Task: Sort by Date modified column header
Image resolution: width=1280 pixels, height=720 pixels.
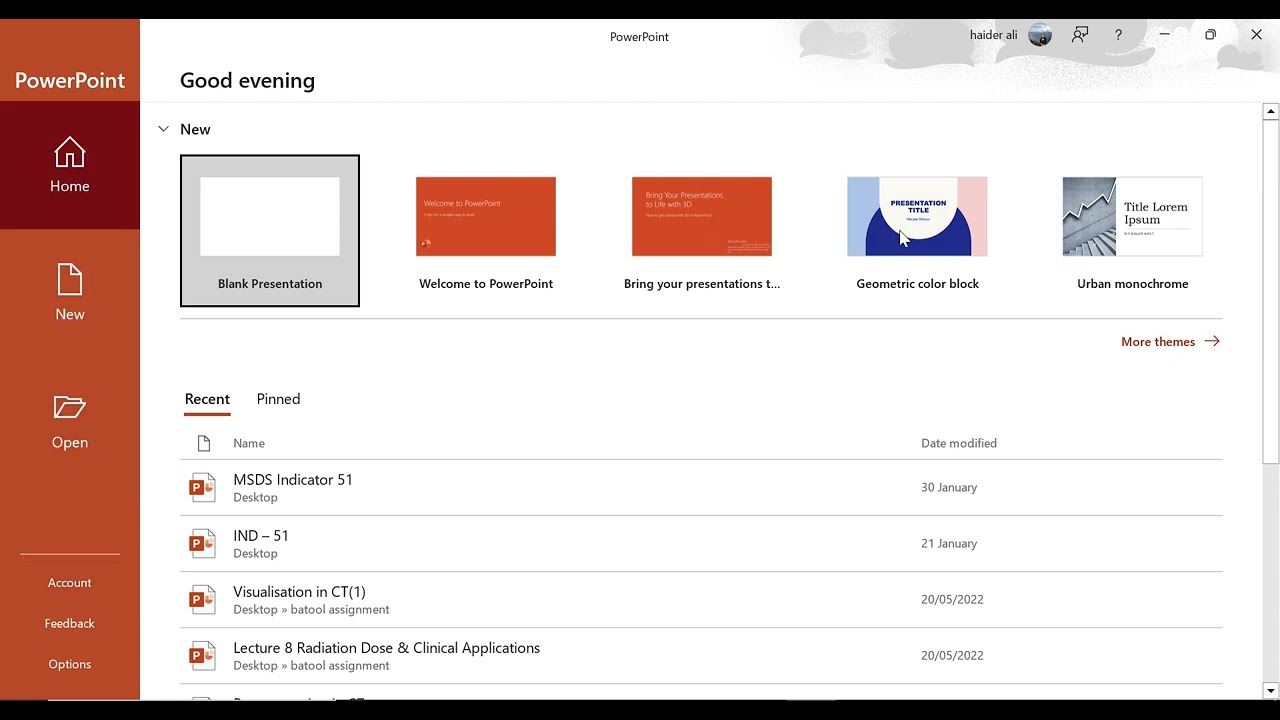Action: tap(959, 443)
